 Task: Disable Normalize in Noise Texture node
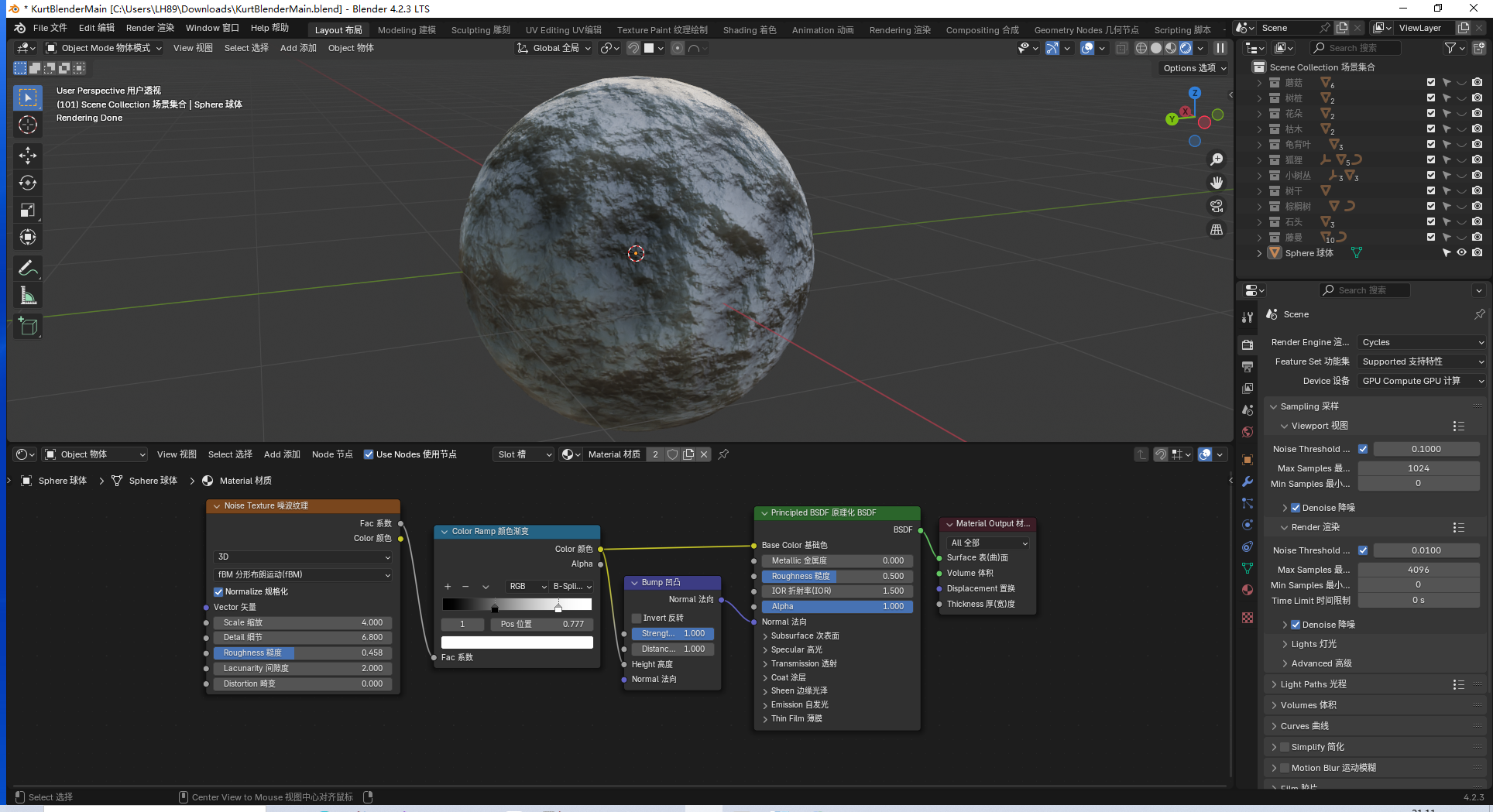218,591
